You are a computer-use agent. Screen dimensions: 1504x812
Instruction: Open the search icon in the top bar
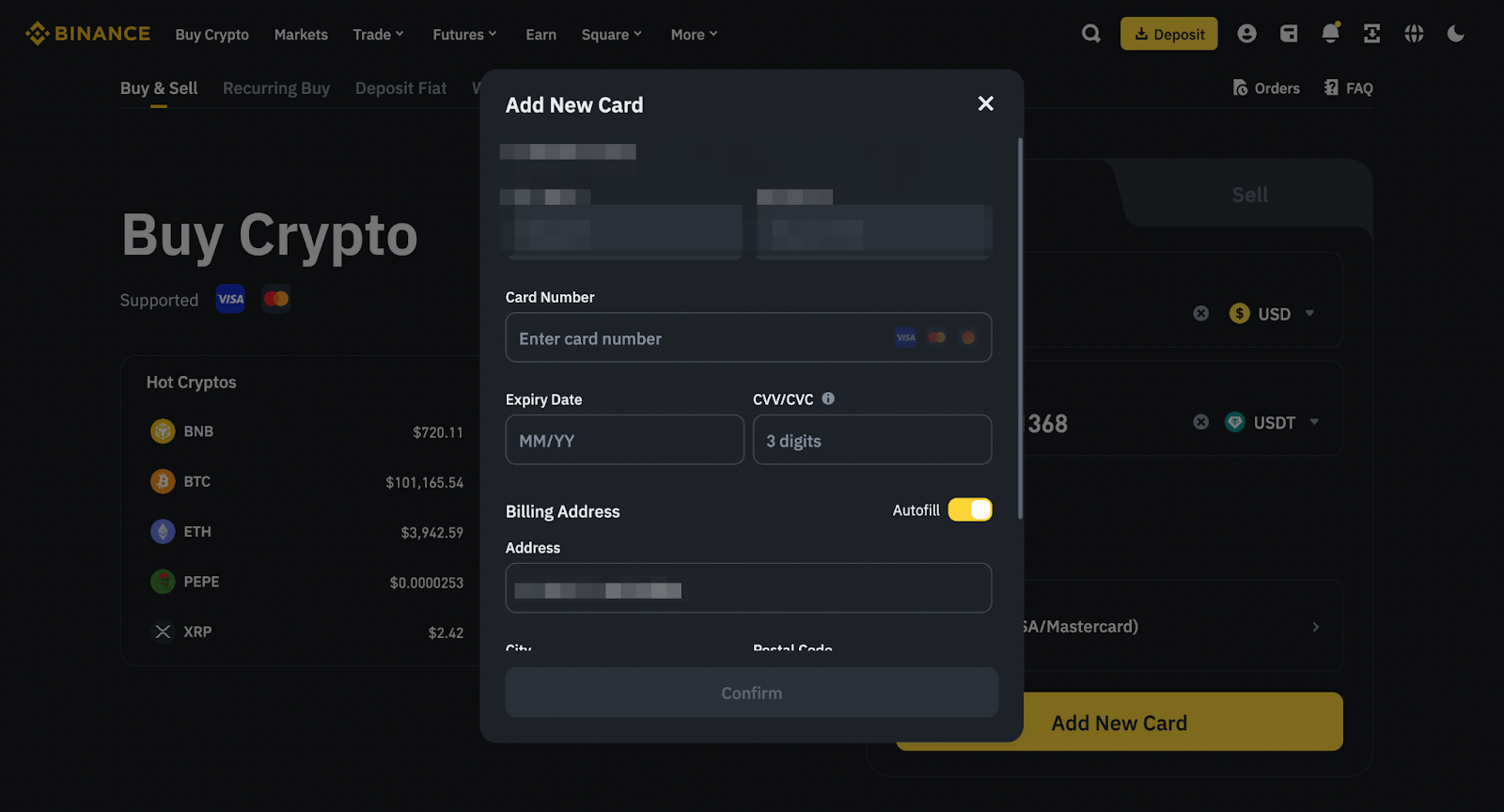coord(1090,33)
